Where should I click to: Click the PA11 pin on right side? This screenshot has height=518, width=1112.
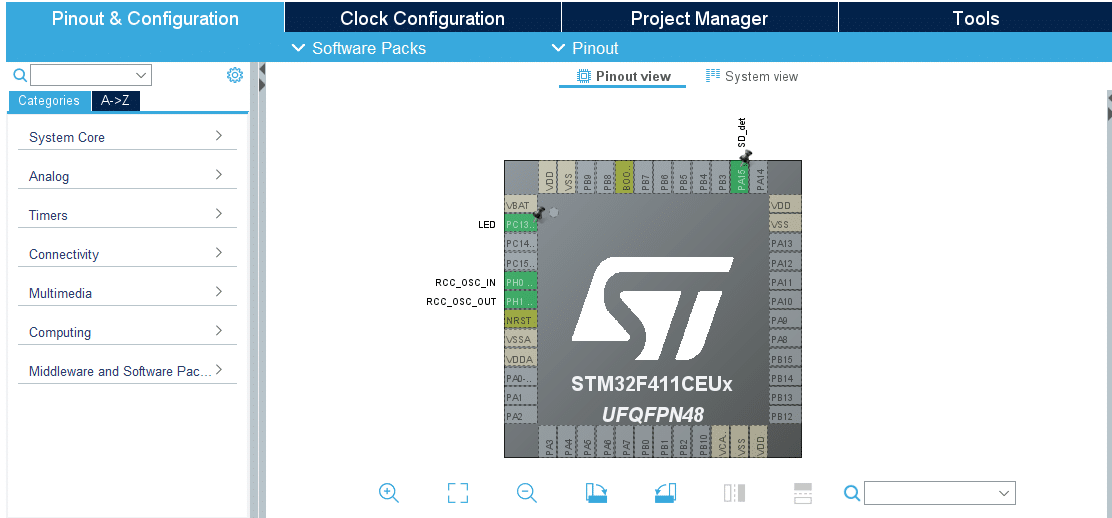point(785,282)
